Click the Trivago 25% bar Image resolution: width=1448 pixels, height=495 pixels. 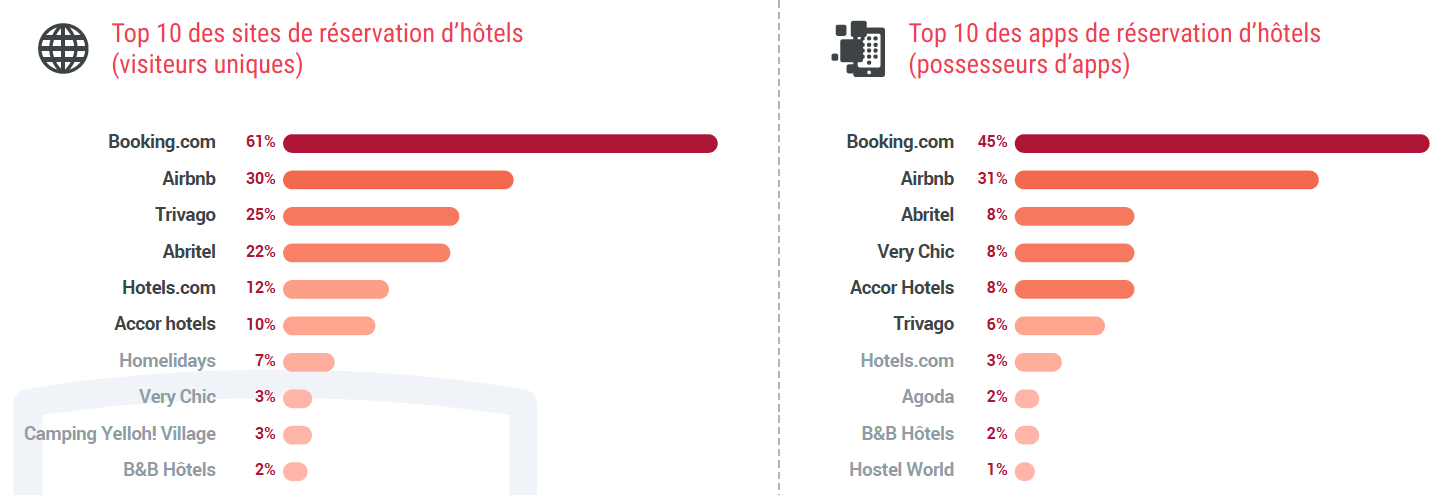click(x=371, y=216)
